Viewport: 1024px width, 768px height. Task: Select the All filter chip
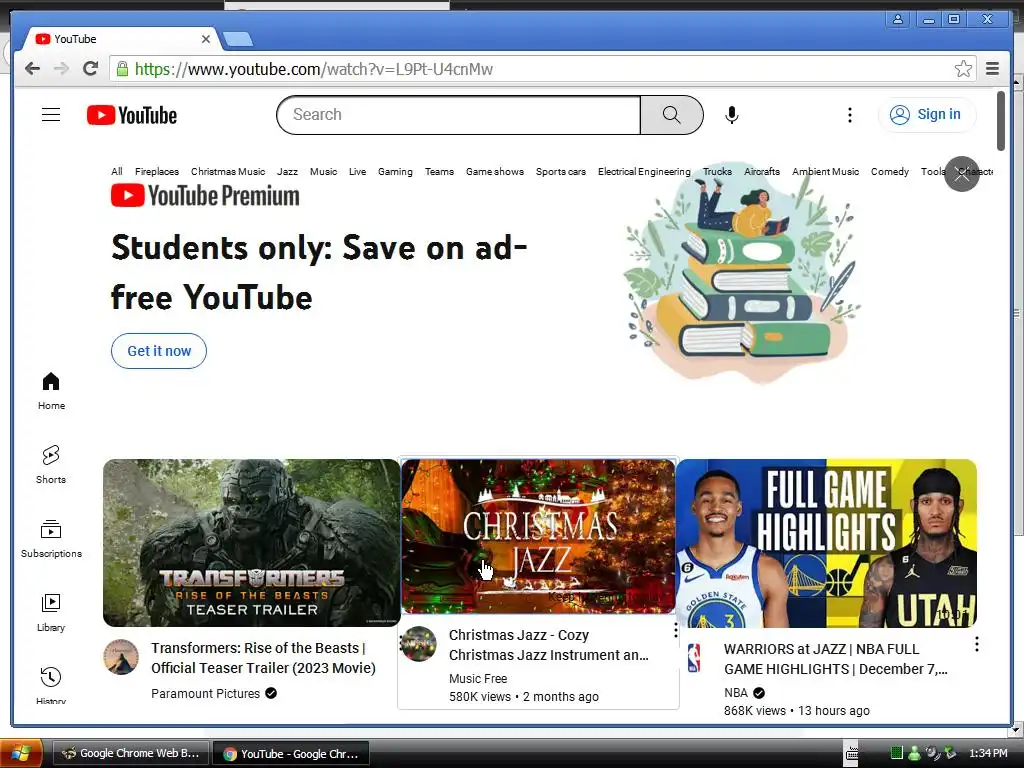coord(117,172)
